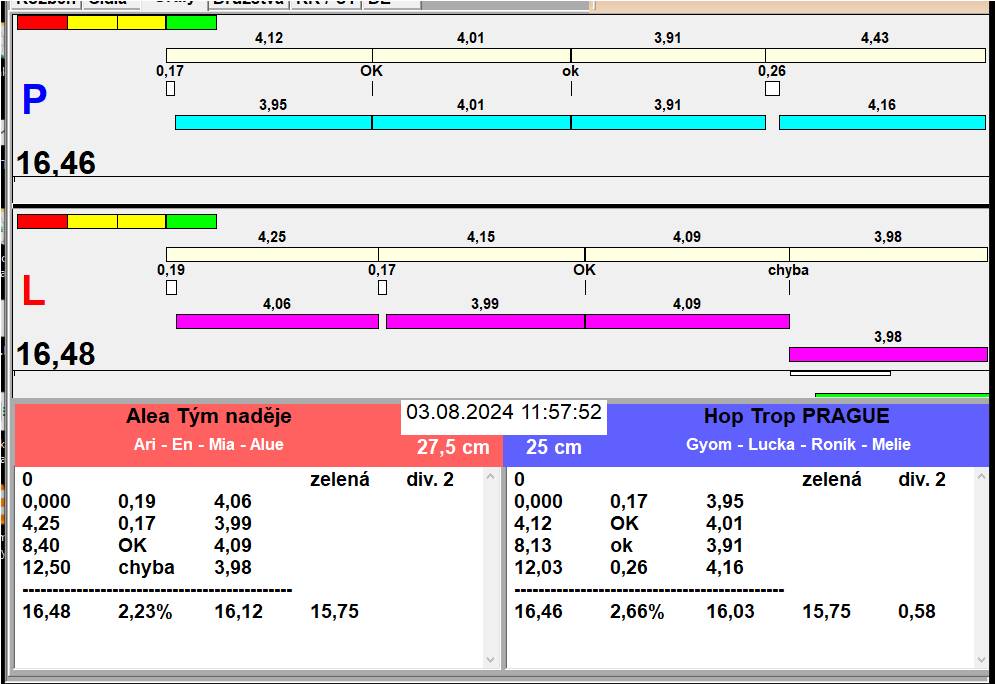
Task: Select the cyan 4,16 run bar
Action: pos(881,122)
